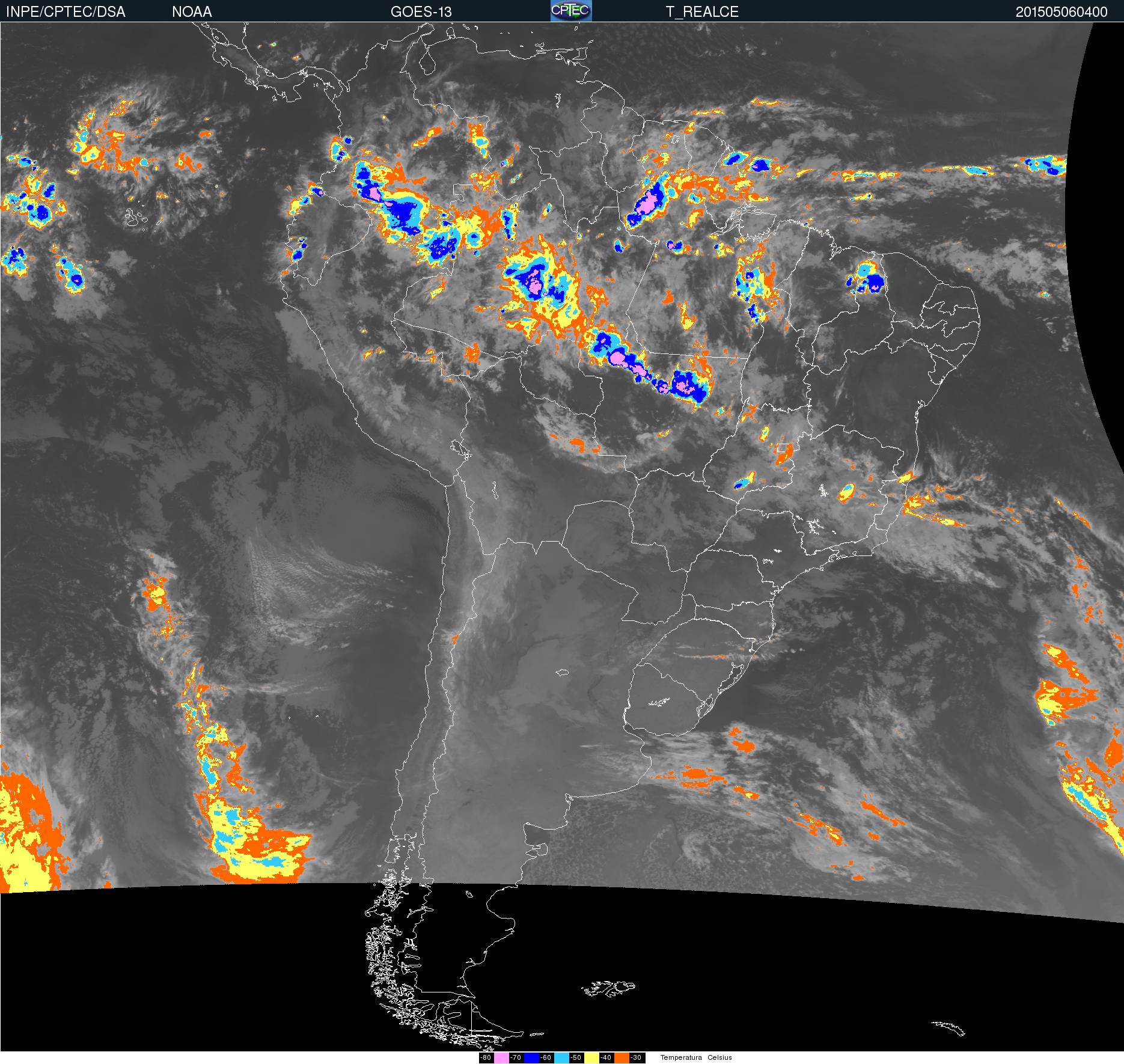Click the -30 legend value
The height and width of the screenshot is (1064, 1124).
click(x=637, y=1057)
